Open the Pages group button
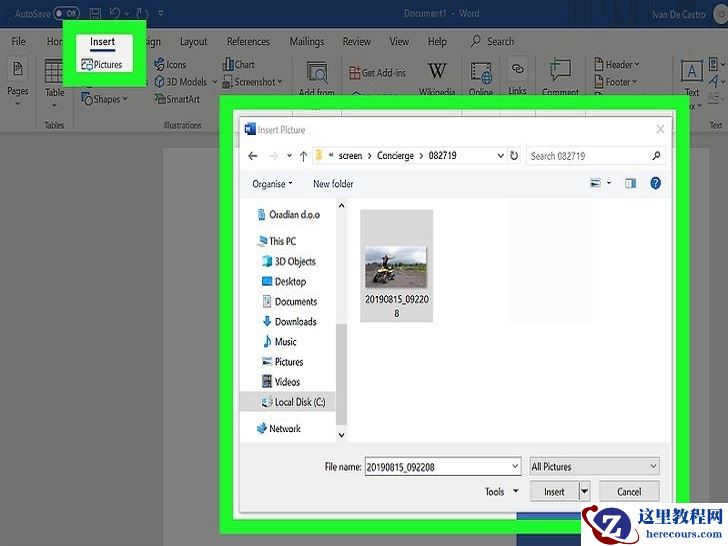The height and width of the screenshot is (546, 728). pos(18,83)
